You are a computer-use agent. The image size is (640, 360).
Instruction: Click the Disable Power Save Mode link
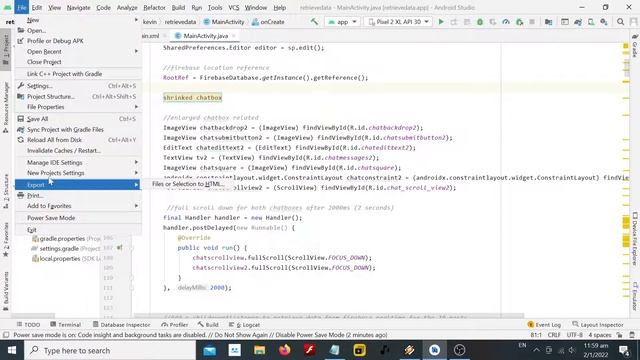coord(310,335)
